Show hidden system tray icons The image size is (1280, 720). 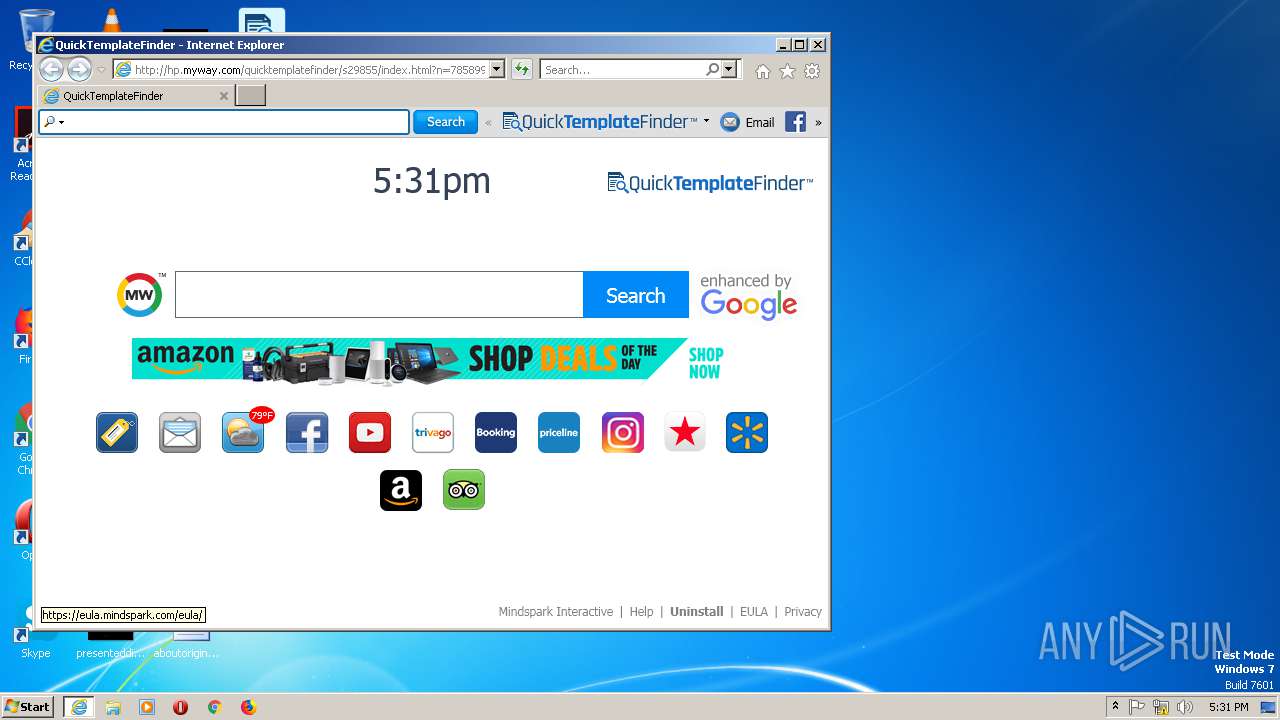click(x=1115, y=707)
